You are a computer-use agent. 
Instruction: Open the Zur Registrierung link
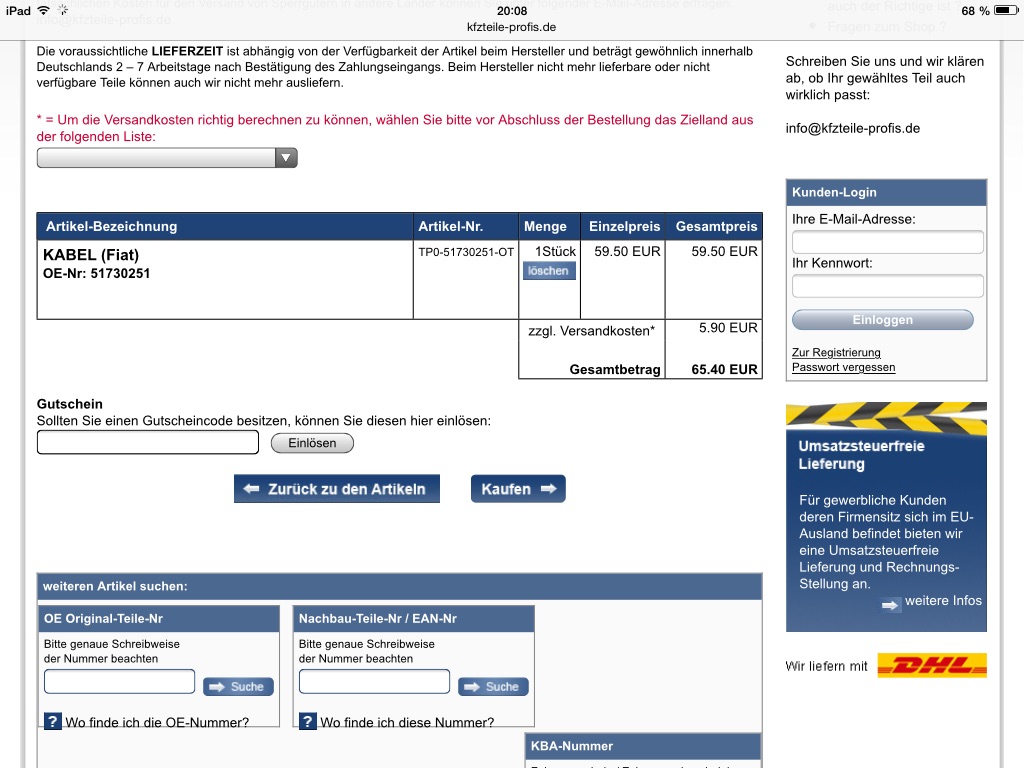pos(836,352)
